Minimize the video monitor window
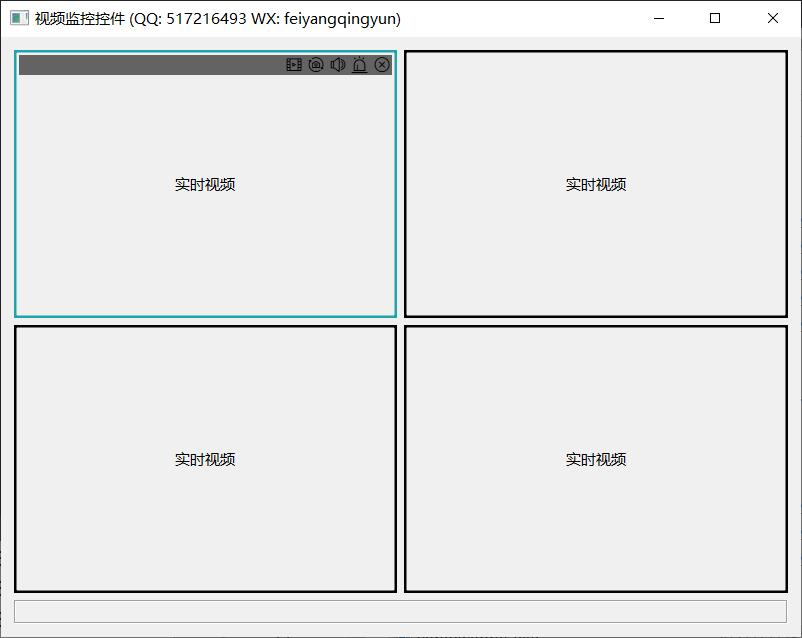Screen dimensions: 802x638 658,18
